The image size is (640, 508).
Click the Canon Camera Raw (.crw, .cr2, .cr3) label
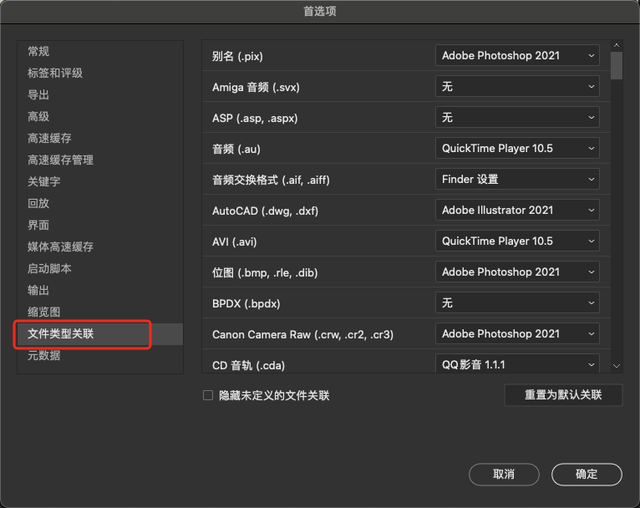[303, 335]
